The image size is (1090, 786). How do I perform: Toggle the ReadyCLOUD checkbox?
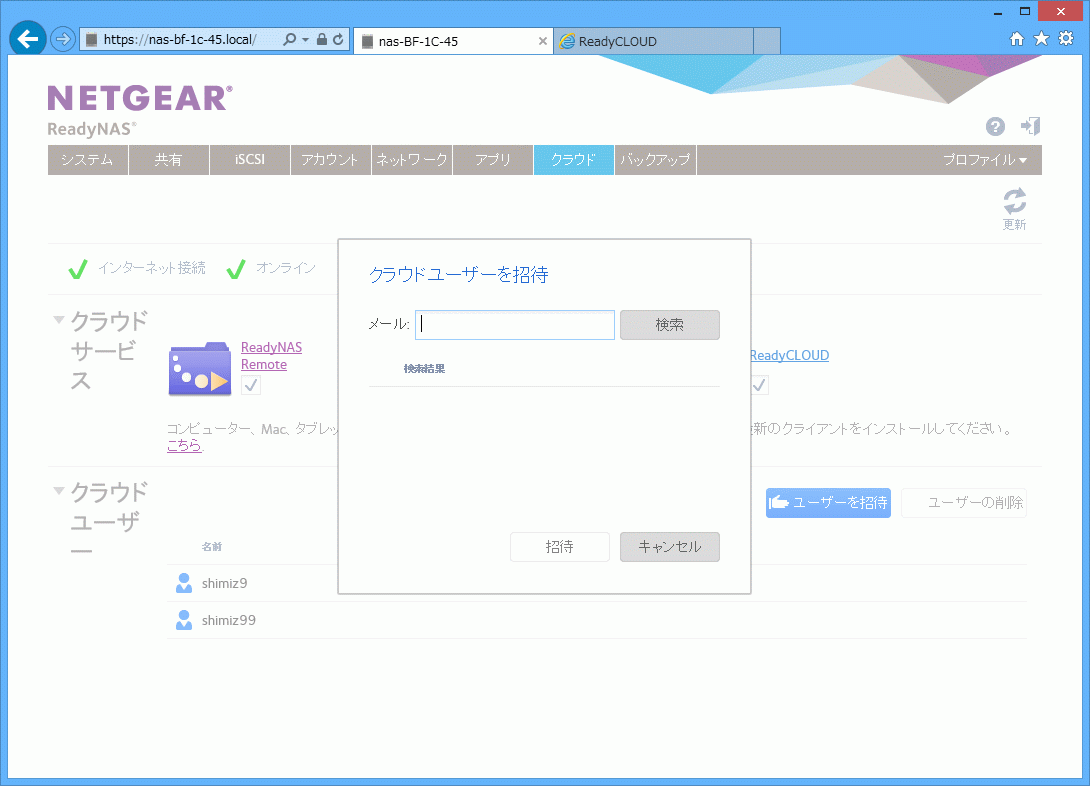tap(760, 385)
